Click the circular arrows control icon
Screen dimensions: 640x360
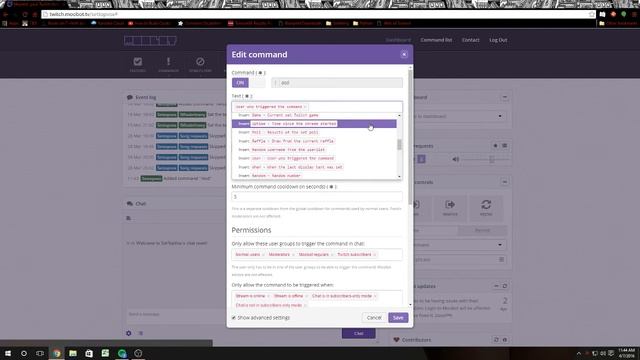click(x=486, y=207)
